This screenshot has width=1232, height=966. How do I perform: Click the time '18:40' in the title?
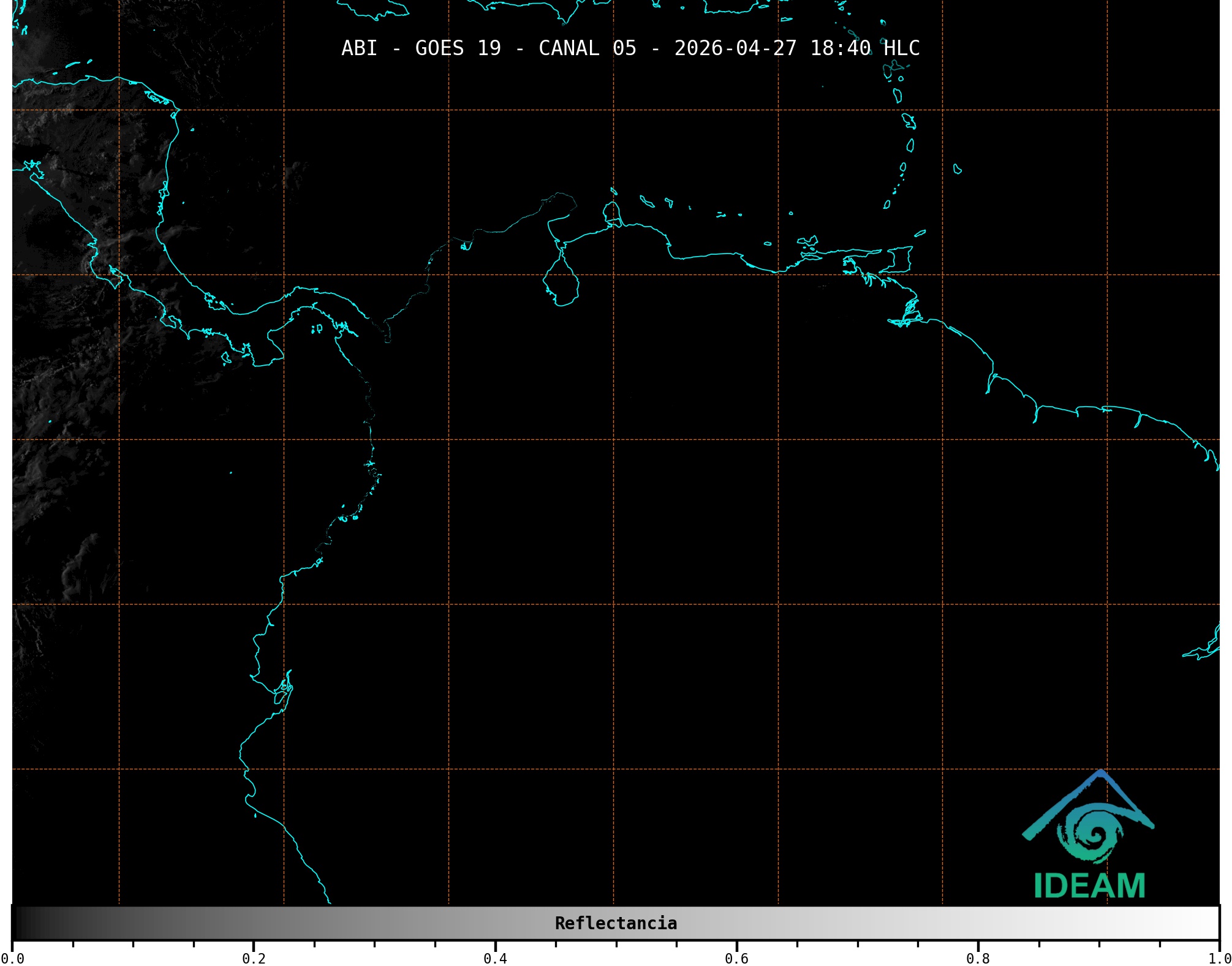pyautogui.click(x=840, y=48)
